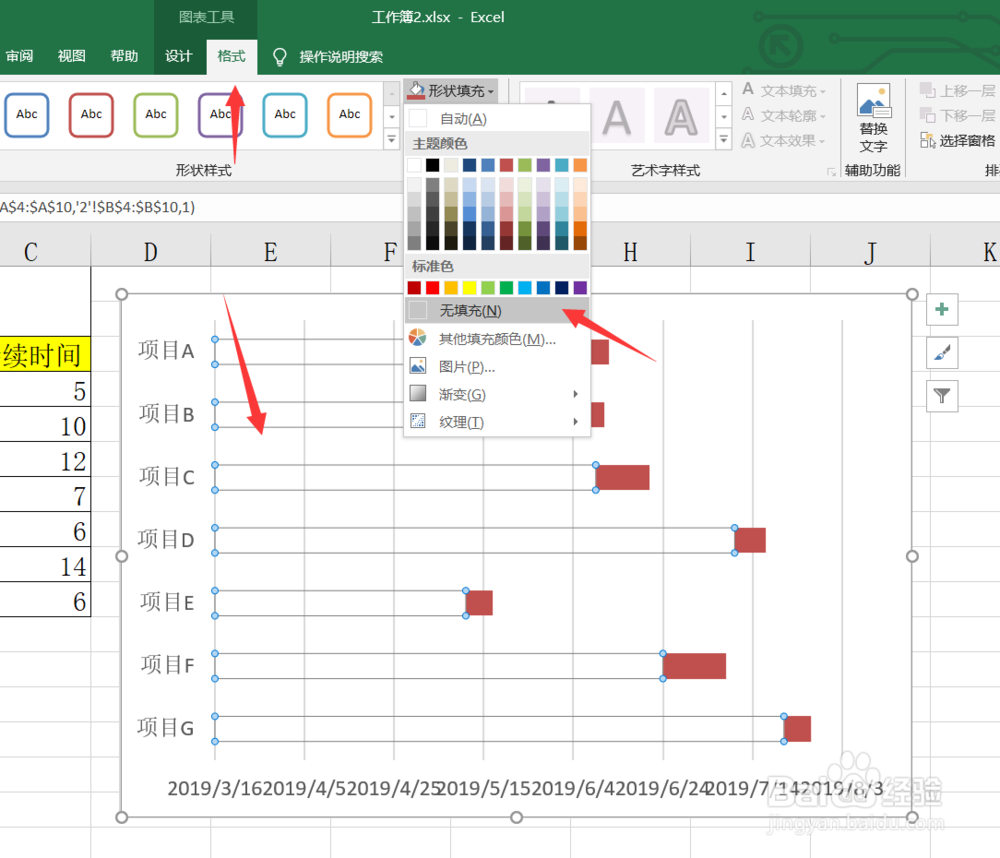
Task: Pick the standard yellow color swatch
Action: (469, 288)
